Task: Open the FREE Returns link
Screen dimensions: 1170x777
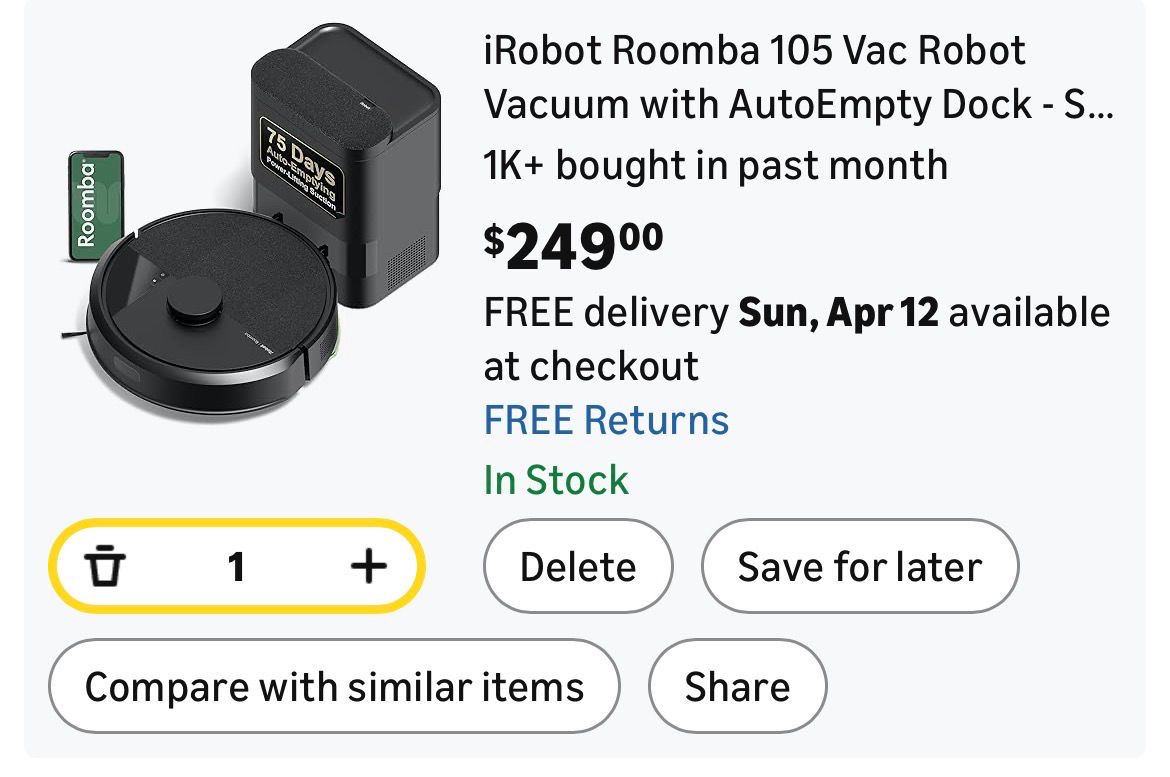Action: (x=606, y=420)
